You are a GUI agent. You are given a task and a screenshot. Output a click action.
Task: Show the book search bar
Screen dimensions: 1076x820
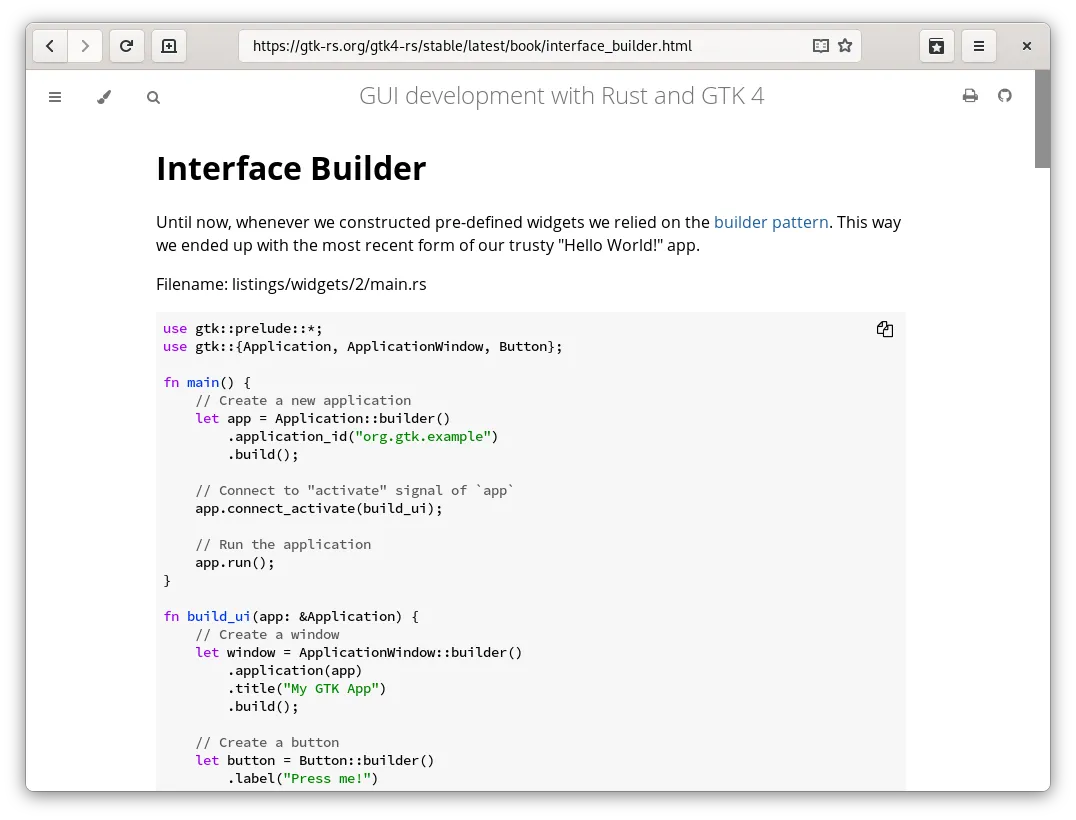[153, 97]
